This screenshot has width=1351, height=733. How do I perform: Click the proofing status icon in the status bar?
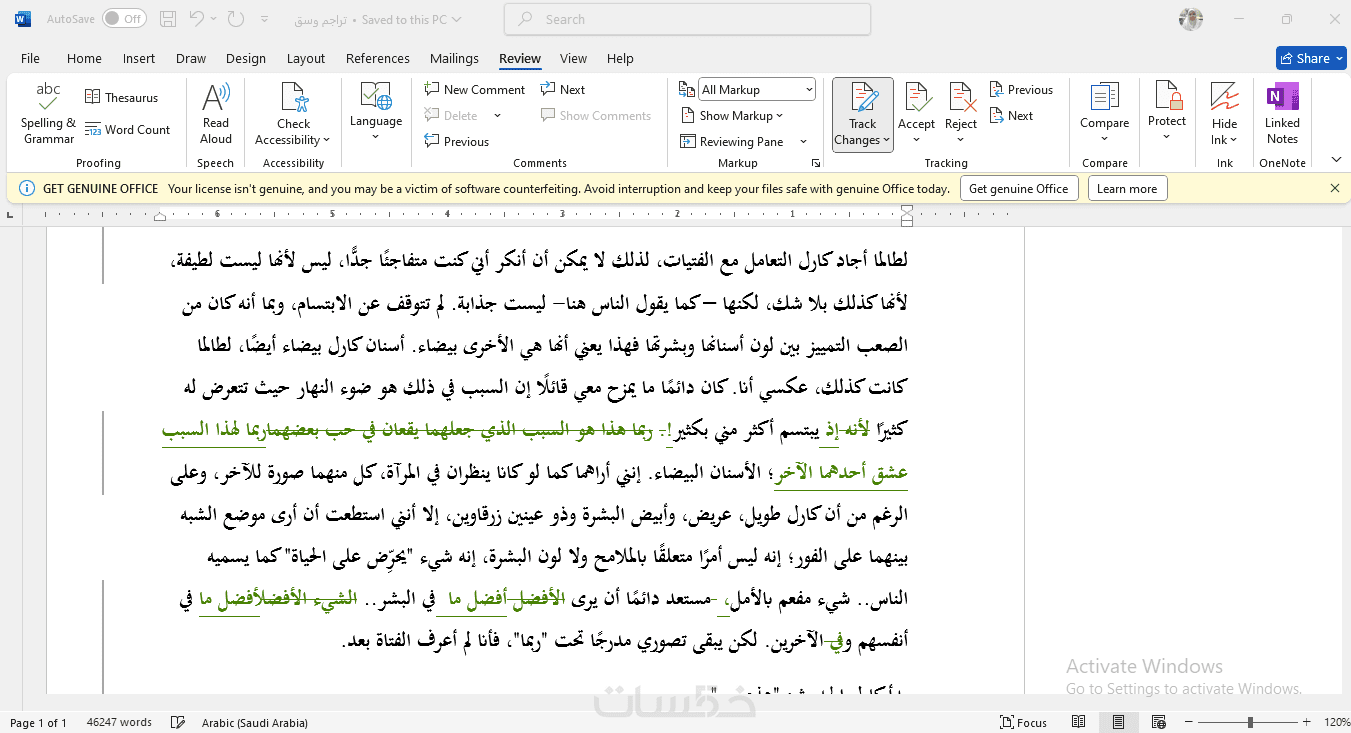point(178,723)
